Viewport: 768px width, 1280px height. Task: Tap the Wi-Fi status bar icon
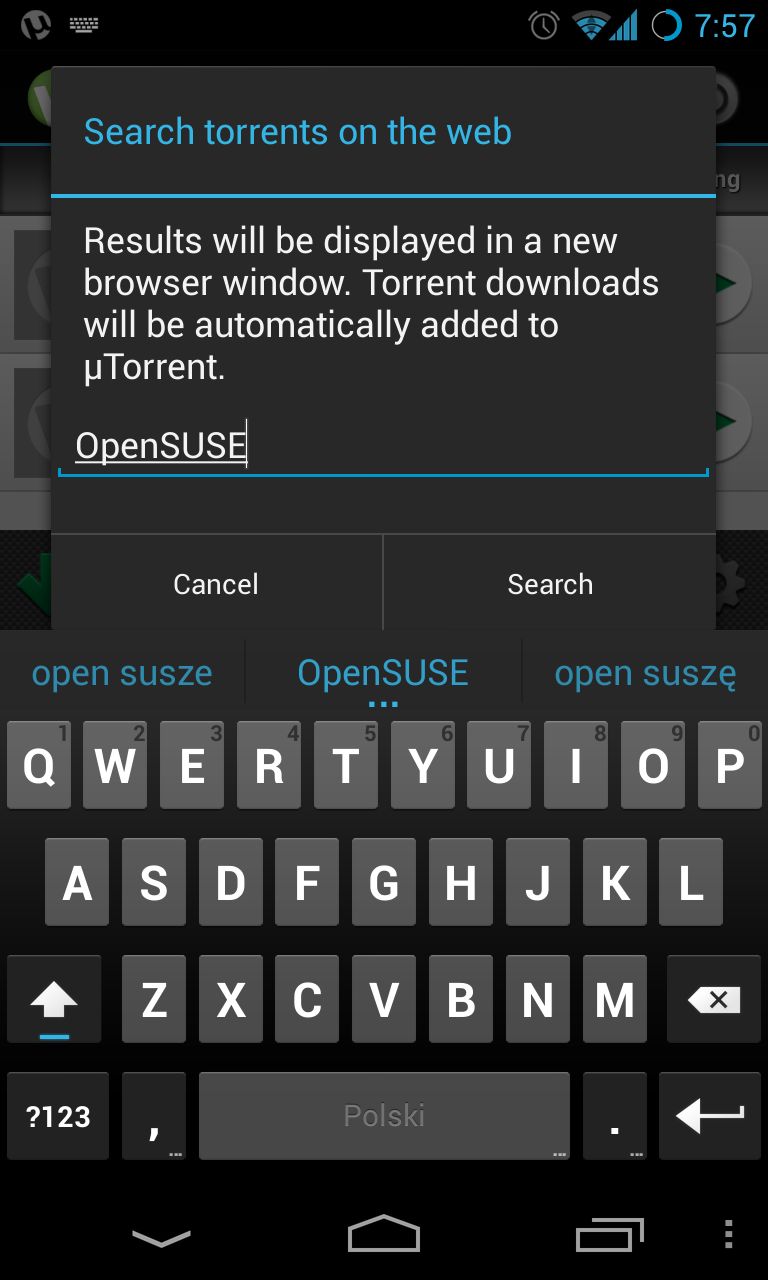coord(592,25)
